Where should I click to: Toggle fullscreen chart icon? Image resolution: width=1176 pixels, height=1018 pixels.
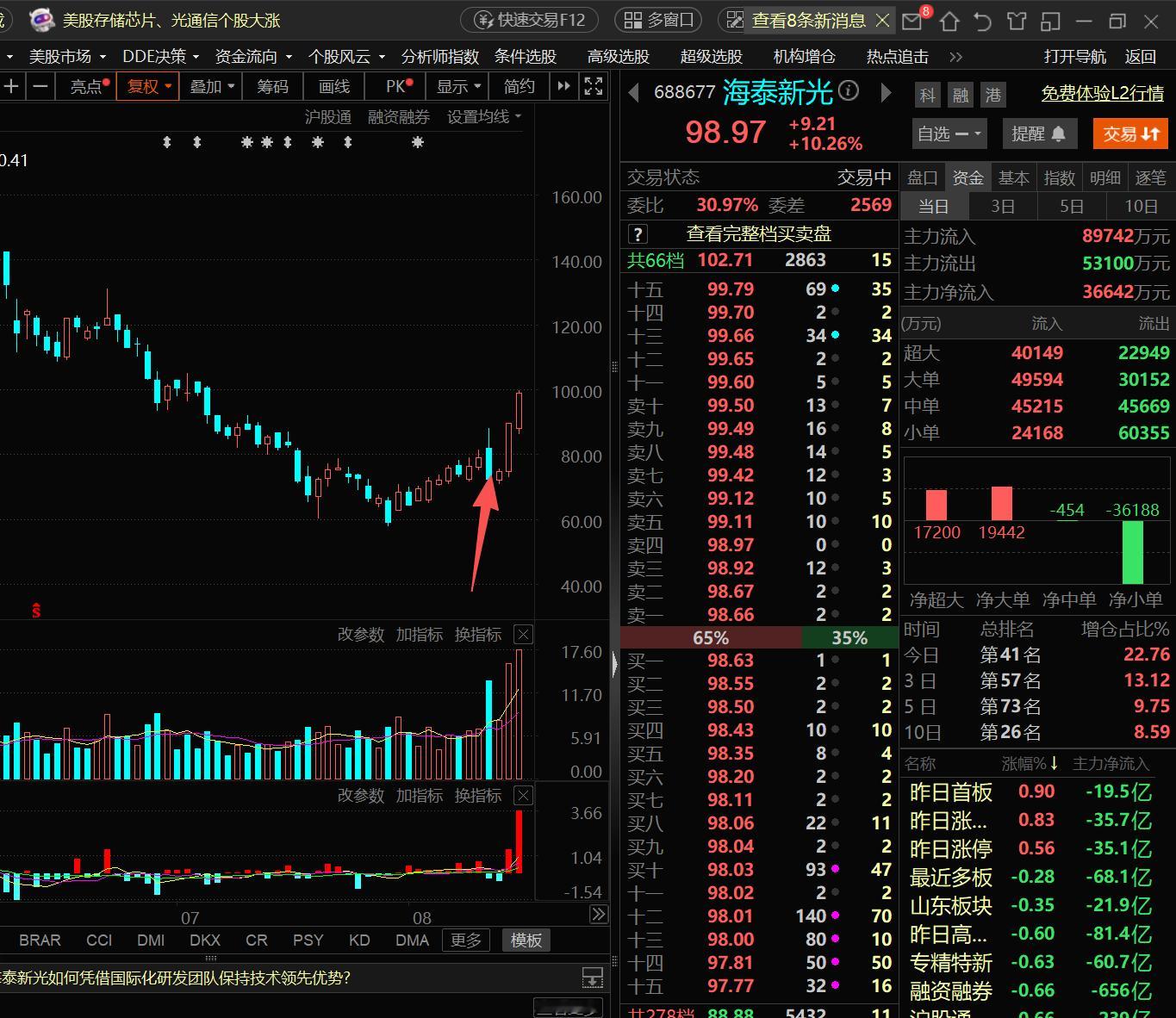pyautogui.click(x=594, y=86)
